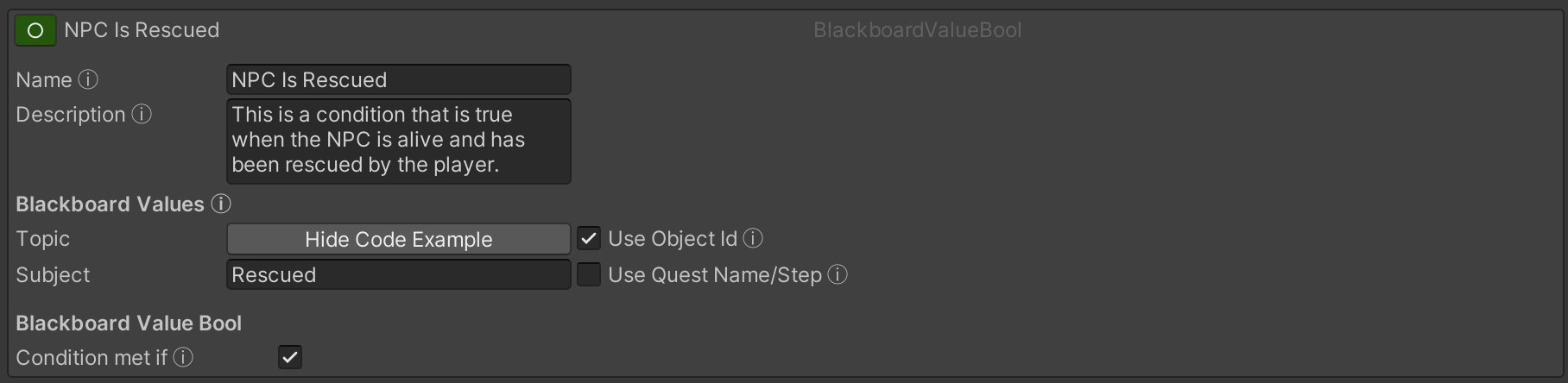This screenshot has width=1568, height=383.
Task: Click the info icon beside Description
Action: pyautogui.click(x=142, y=115)
